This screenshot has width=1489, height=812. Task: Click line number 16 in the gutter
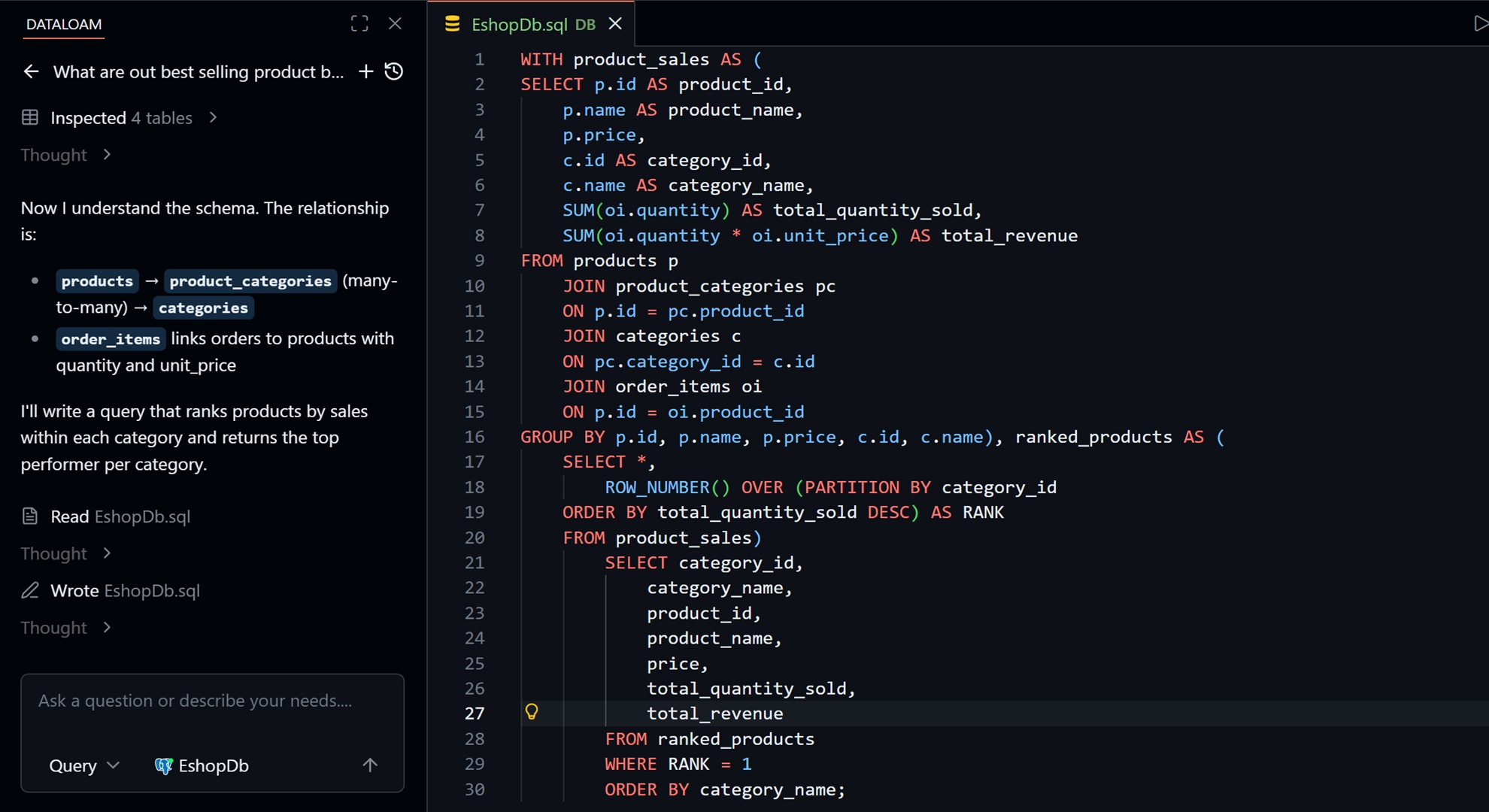pos(474,437)
